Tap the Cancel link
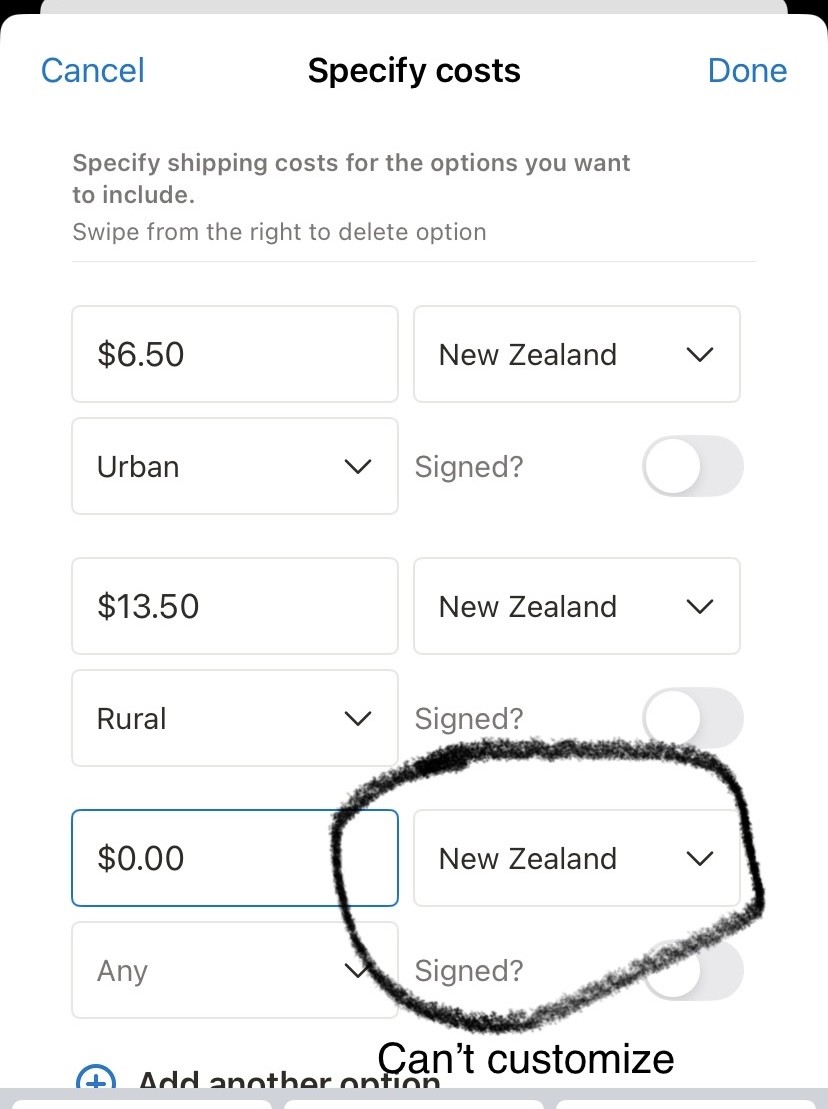The height and width of the screenshot is (1109, 828). [92, 71]
